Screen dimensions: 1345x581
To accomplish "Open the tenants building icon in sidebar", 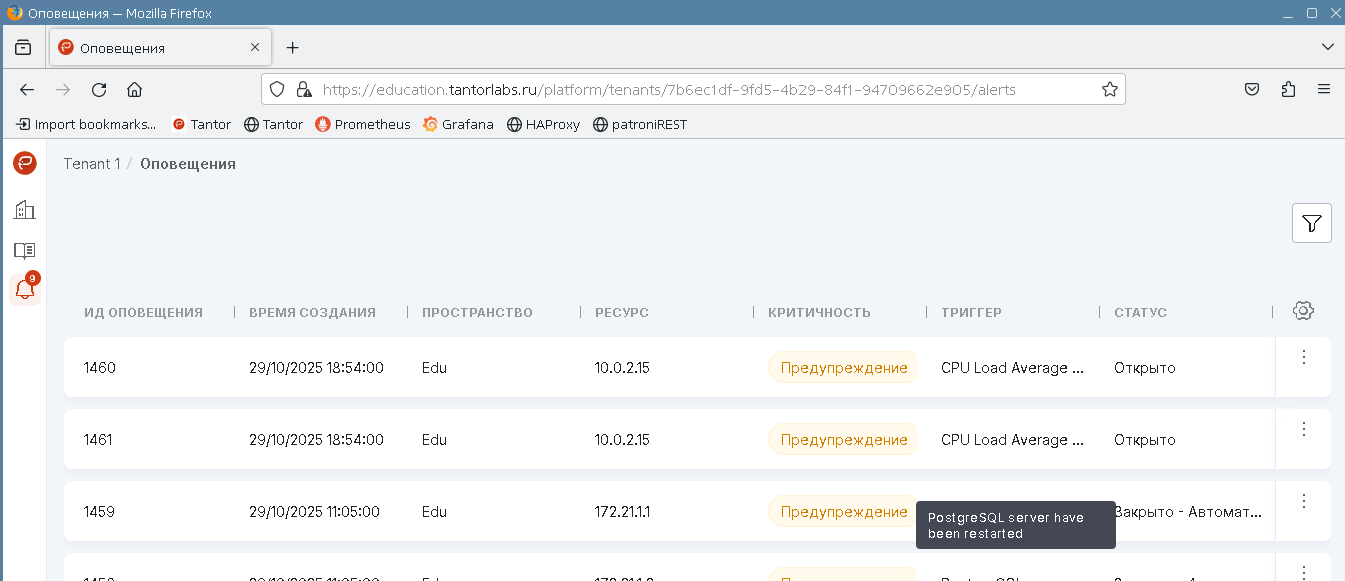I will [25, 210].
